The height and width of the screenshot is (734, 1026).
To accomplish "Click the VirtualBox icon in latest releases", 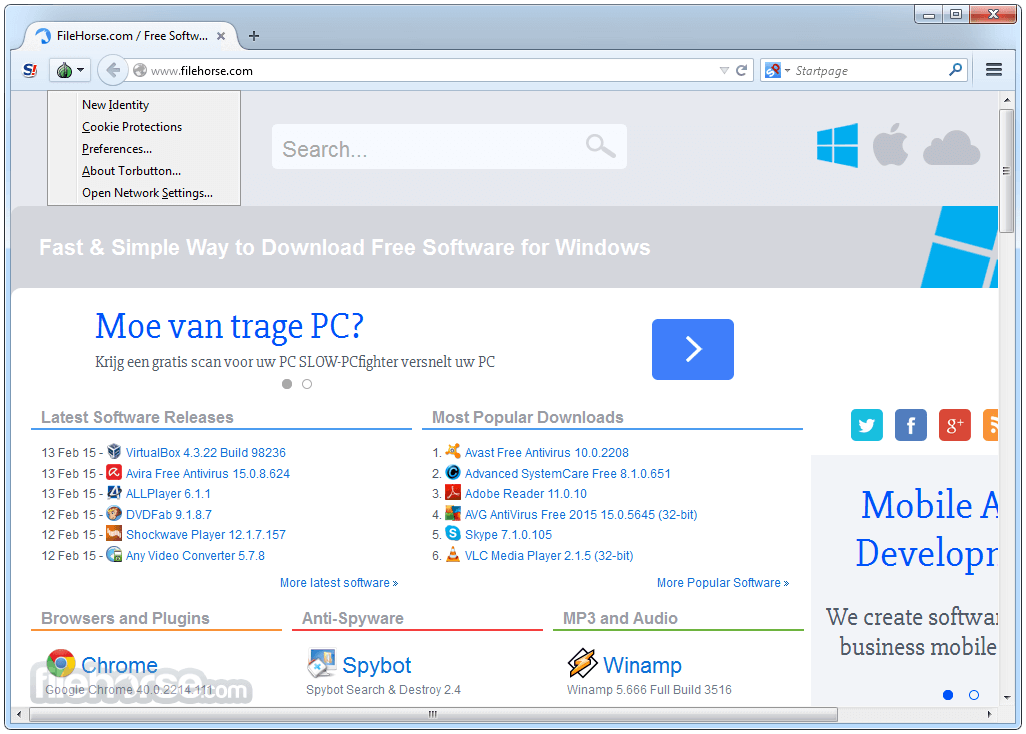I will pyautogui.click(x=114, y=451).
